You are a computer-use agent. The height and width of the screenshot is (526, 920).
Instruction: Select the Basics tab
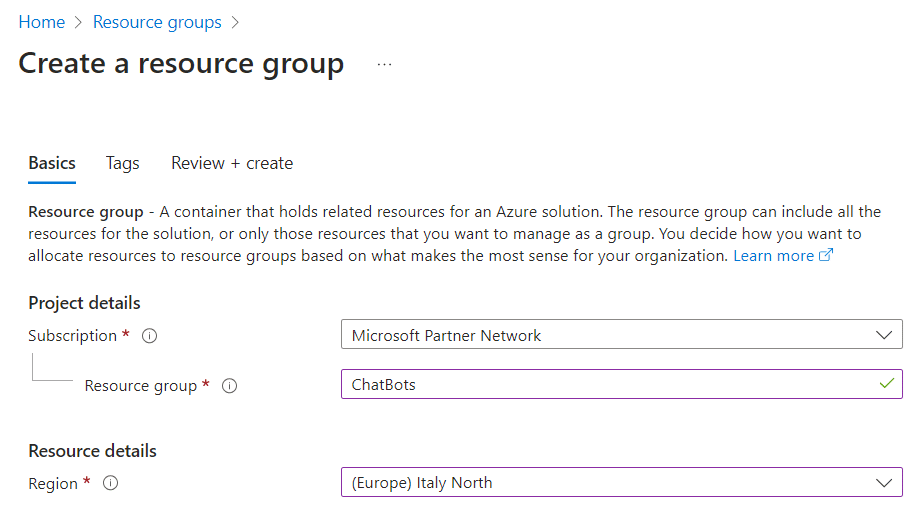[52, 163]
